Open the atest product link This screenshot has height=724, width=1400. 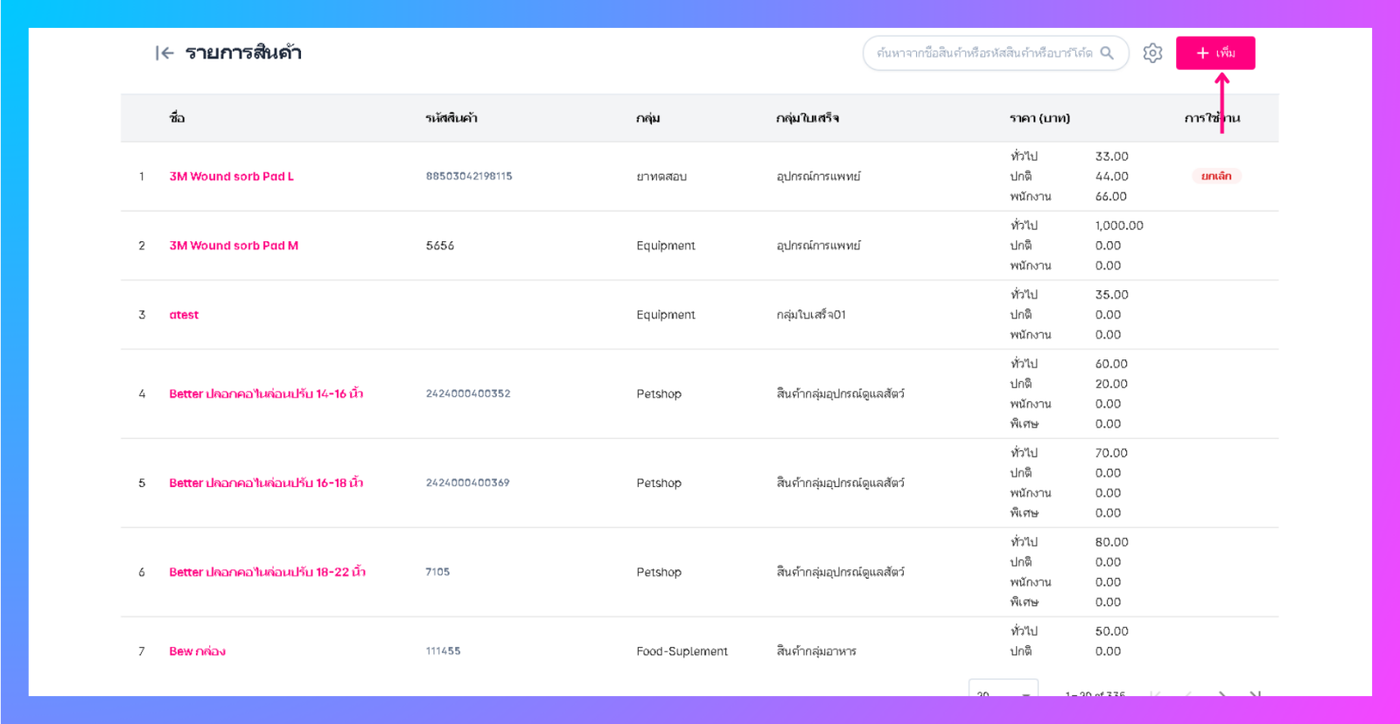184,314
